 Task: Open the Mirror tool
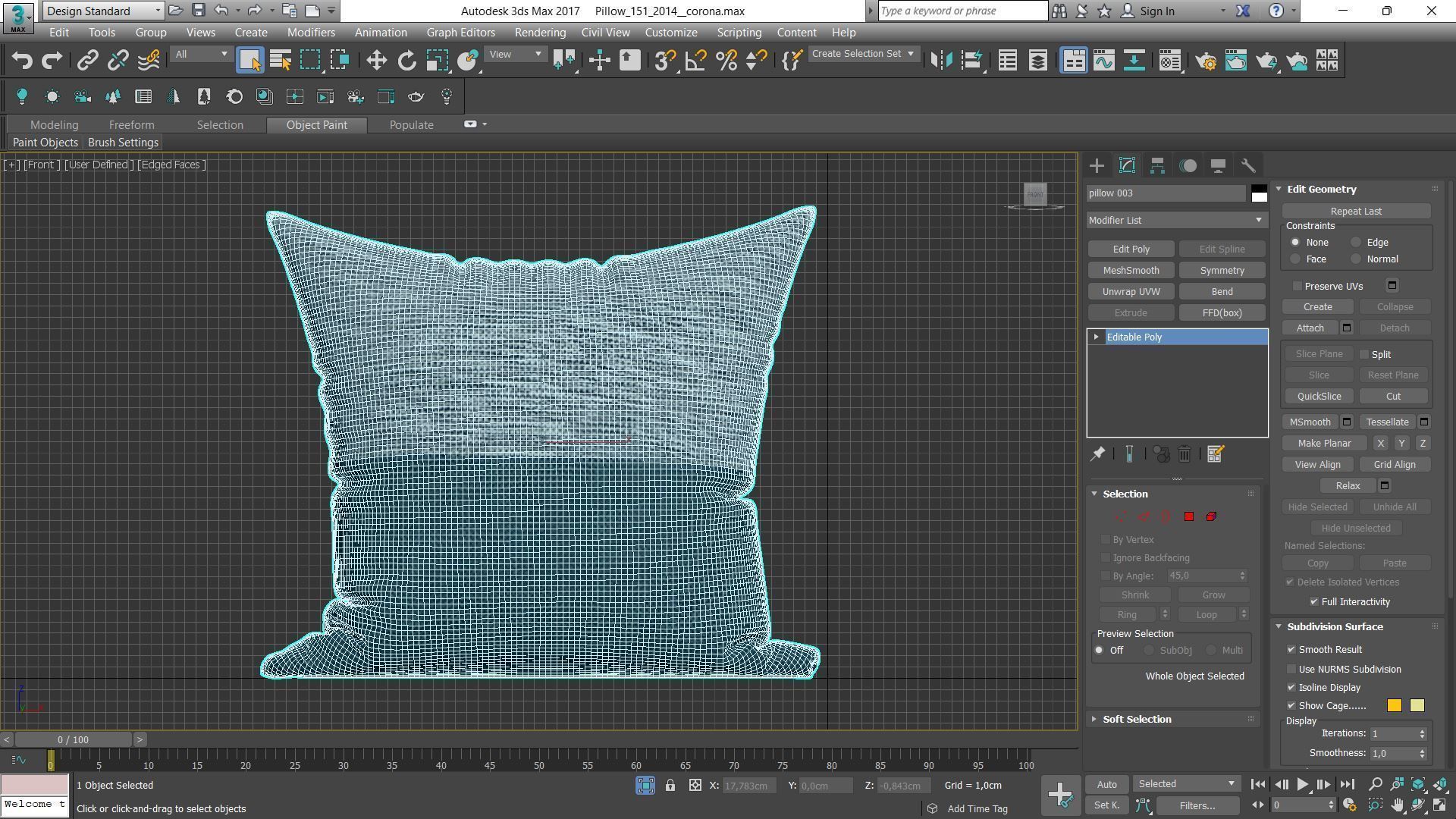941,61
